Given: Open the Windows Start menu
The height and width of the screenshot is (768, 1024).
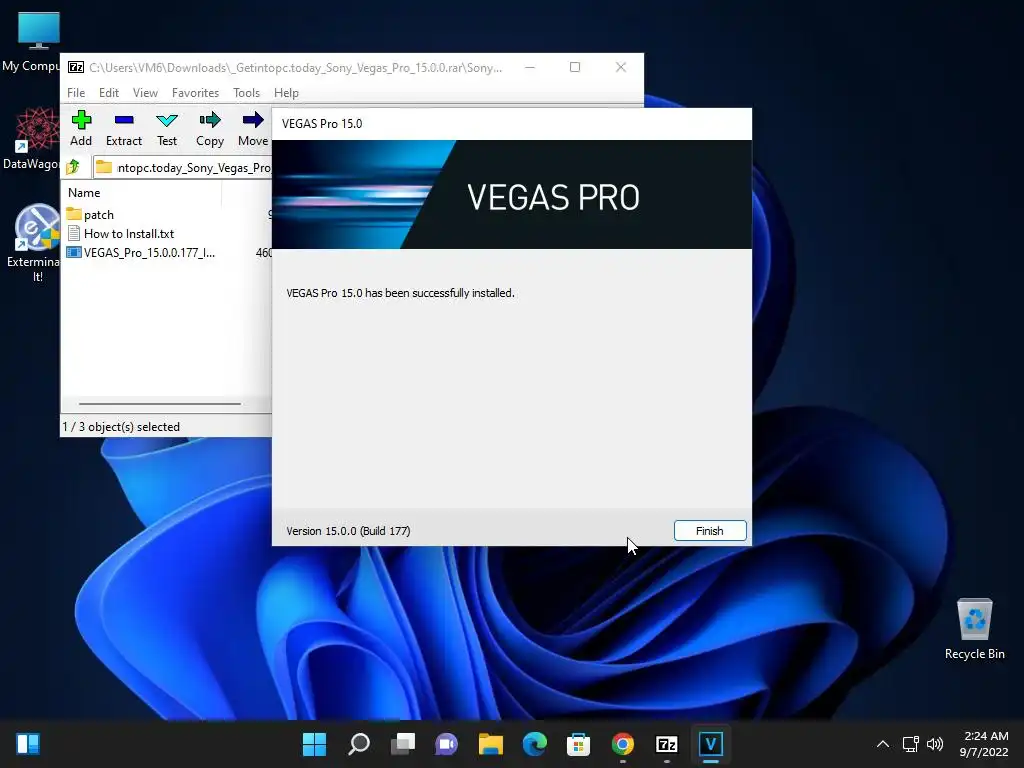Looking at the screenshot, I should (x=314, y=743).
